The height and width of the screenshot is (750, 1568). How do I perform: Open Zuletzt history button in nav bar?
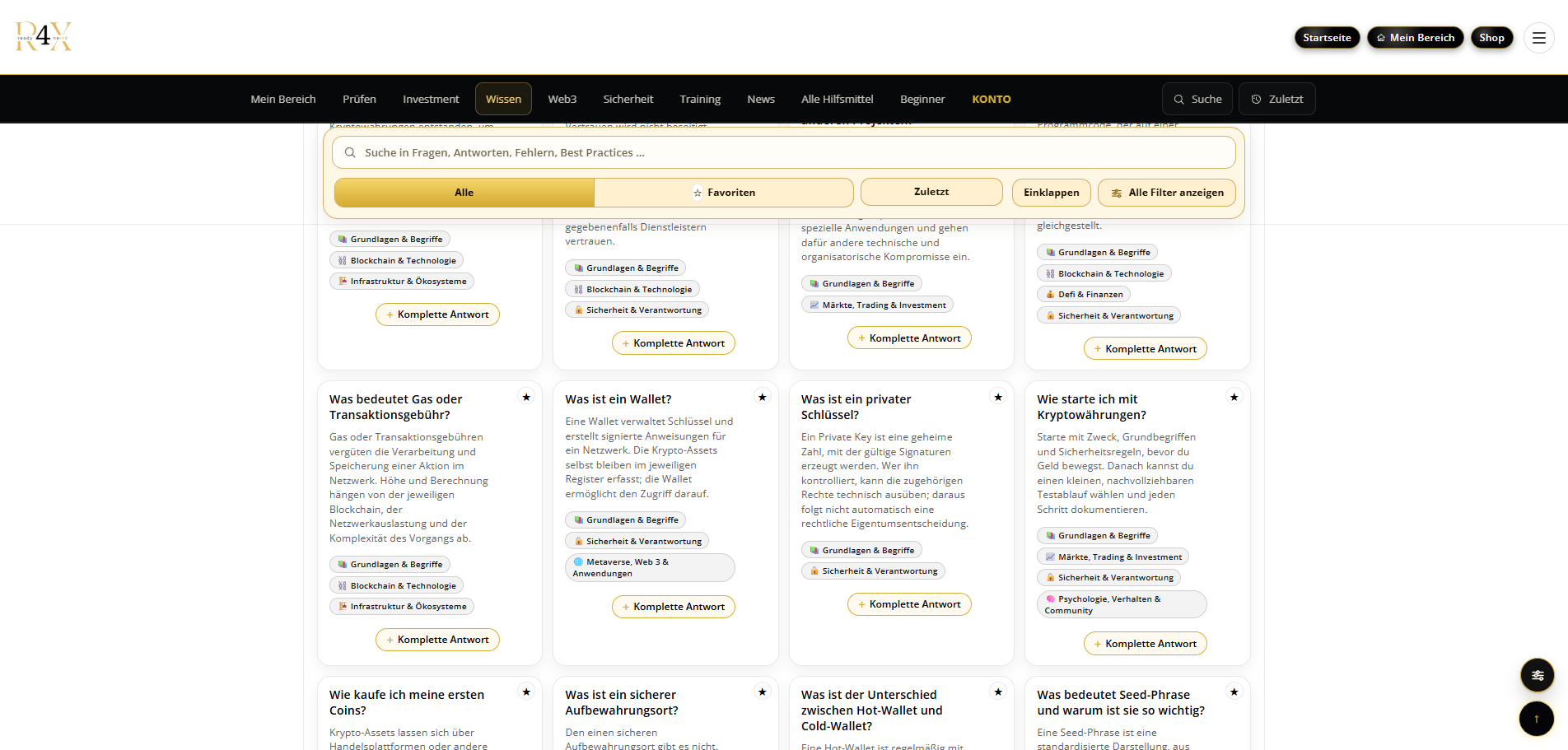click(x=1277, y=99)
